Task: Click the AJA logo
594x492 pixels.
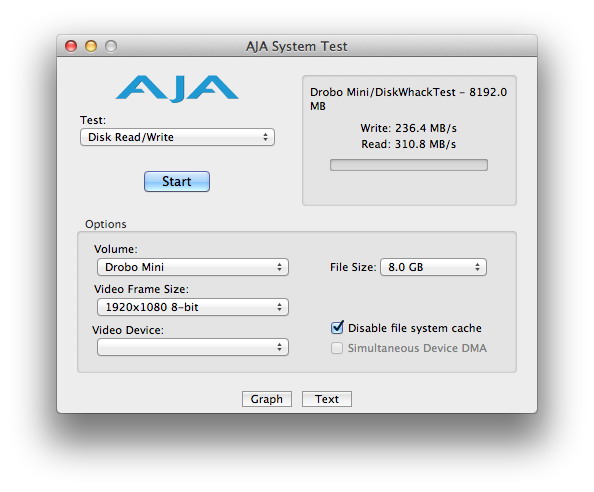Action: [177, 88]
